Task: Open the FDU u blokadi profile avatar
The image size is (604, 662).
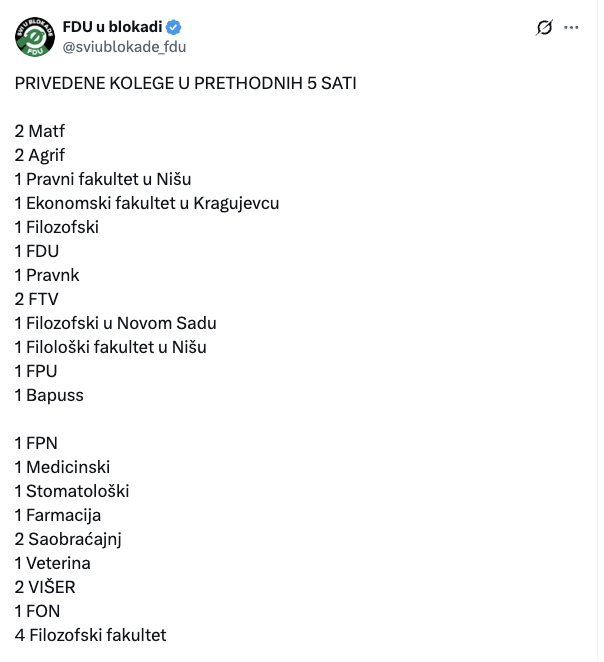Action: 35,37
